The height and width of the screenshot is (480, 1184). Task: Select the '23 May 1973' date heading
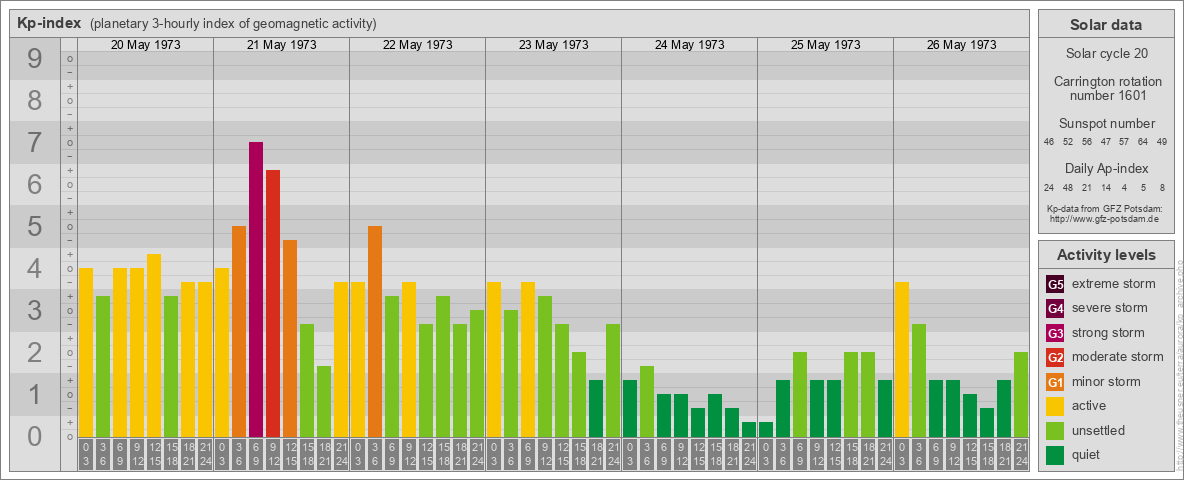pyautogui.click(x=553, y=45)
